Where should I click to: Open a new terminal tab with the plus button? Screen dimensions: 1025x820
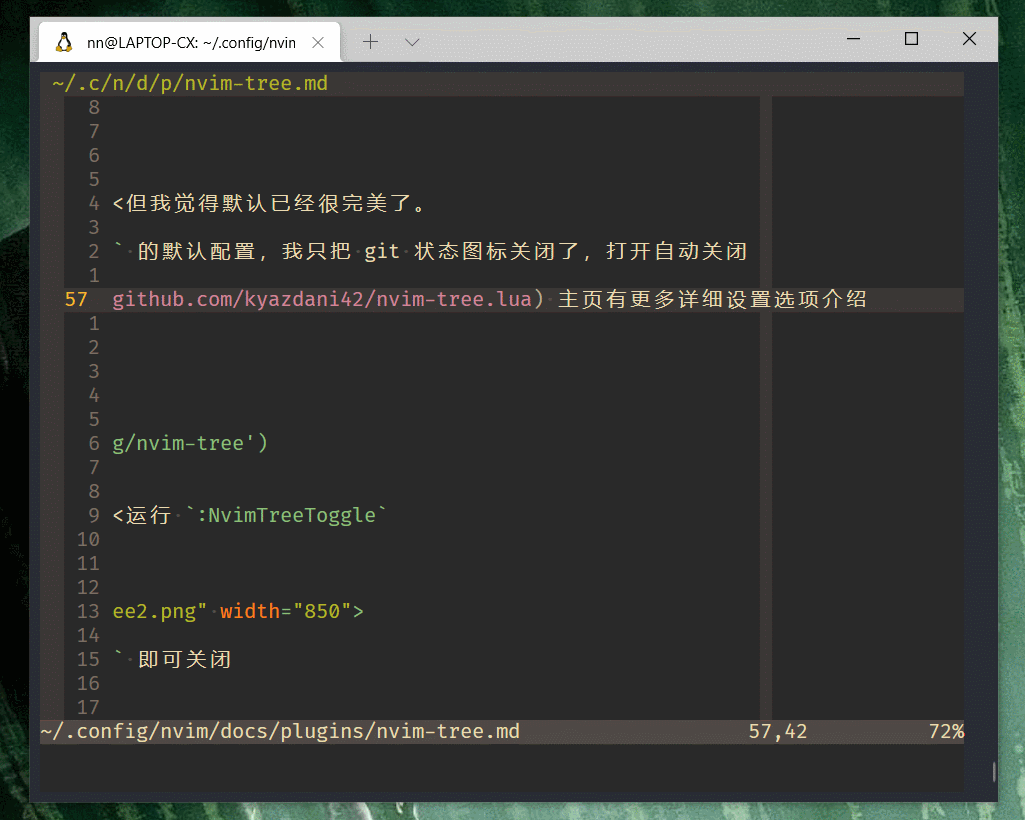click(371, 42)
